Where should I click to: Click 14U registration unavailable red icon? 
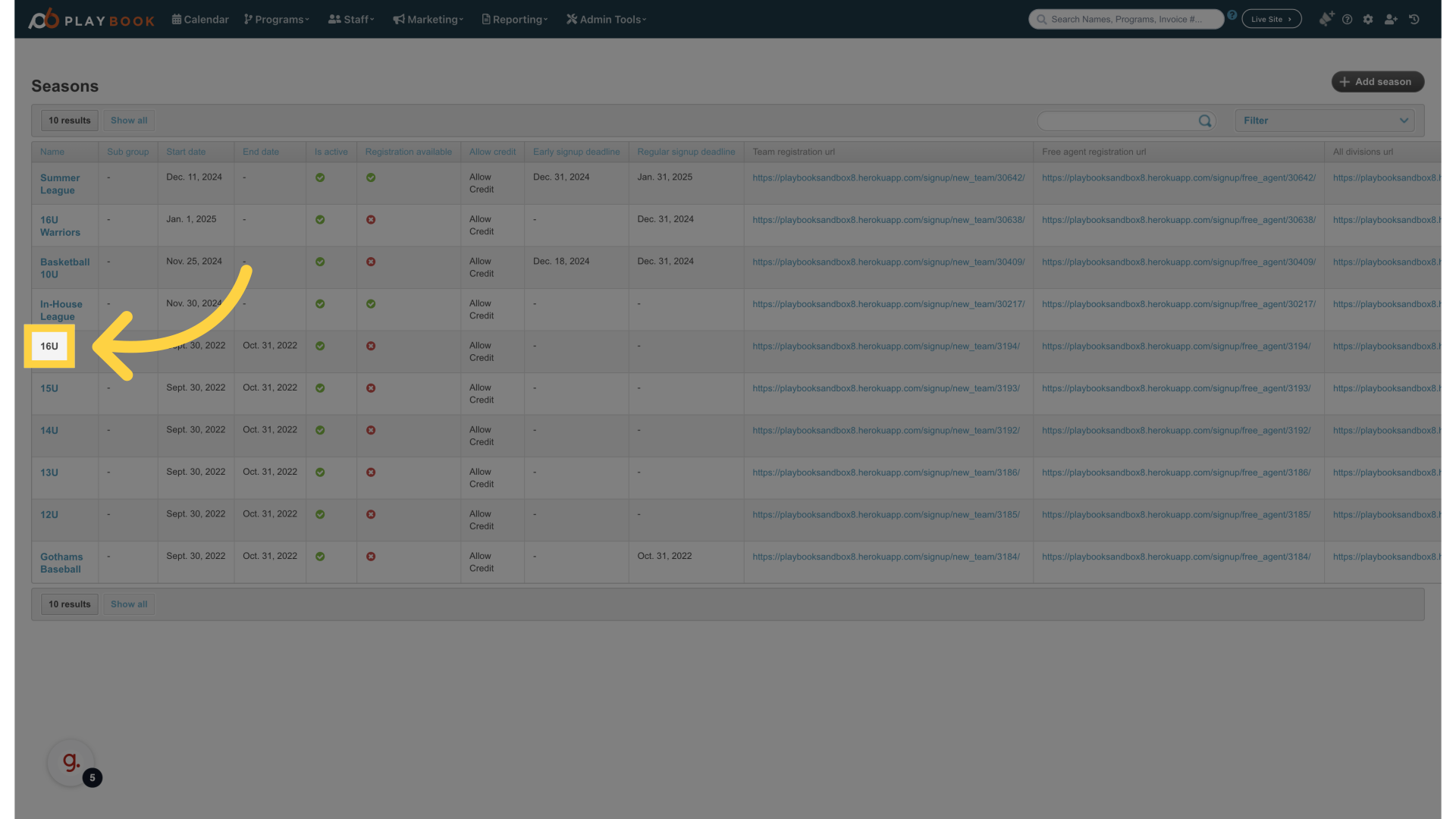(x=371, y=430)
